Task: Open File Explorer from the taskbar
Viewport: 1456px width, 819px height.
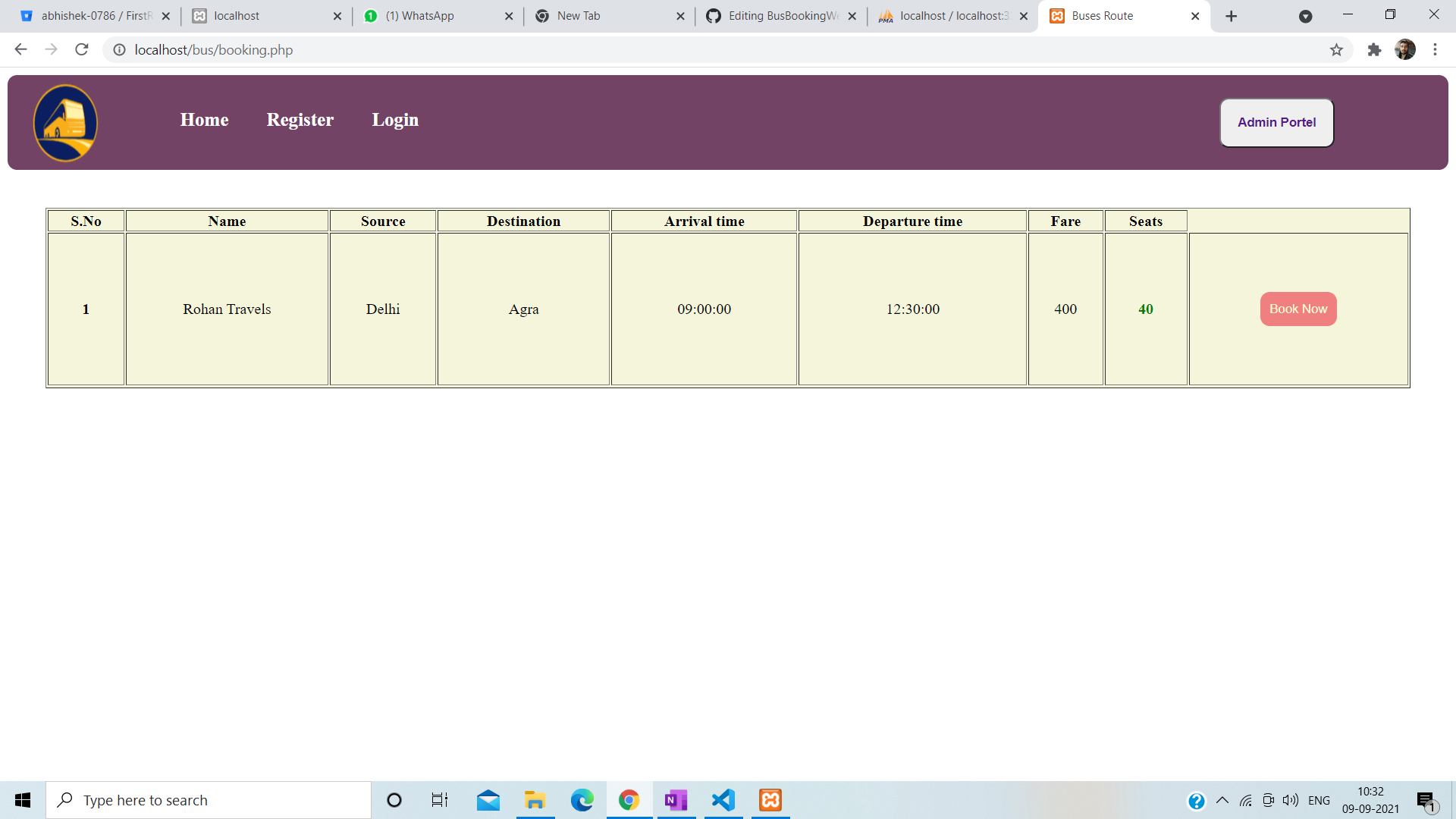Action: 535,799
